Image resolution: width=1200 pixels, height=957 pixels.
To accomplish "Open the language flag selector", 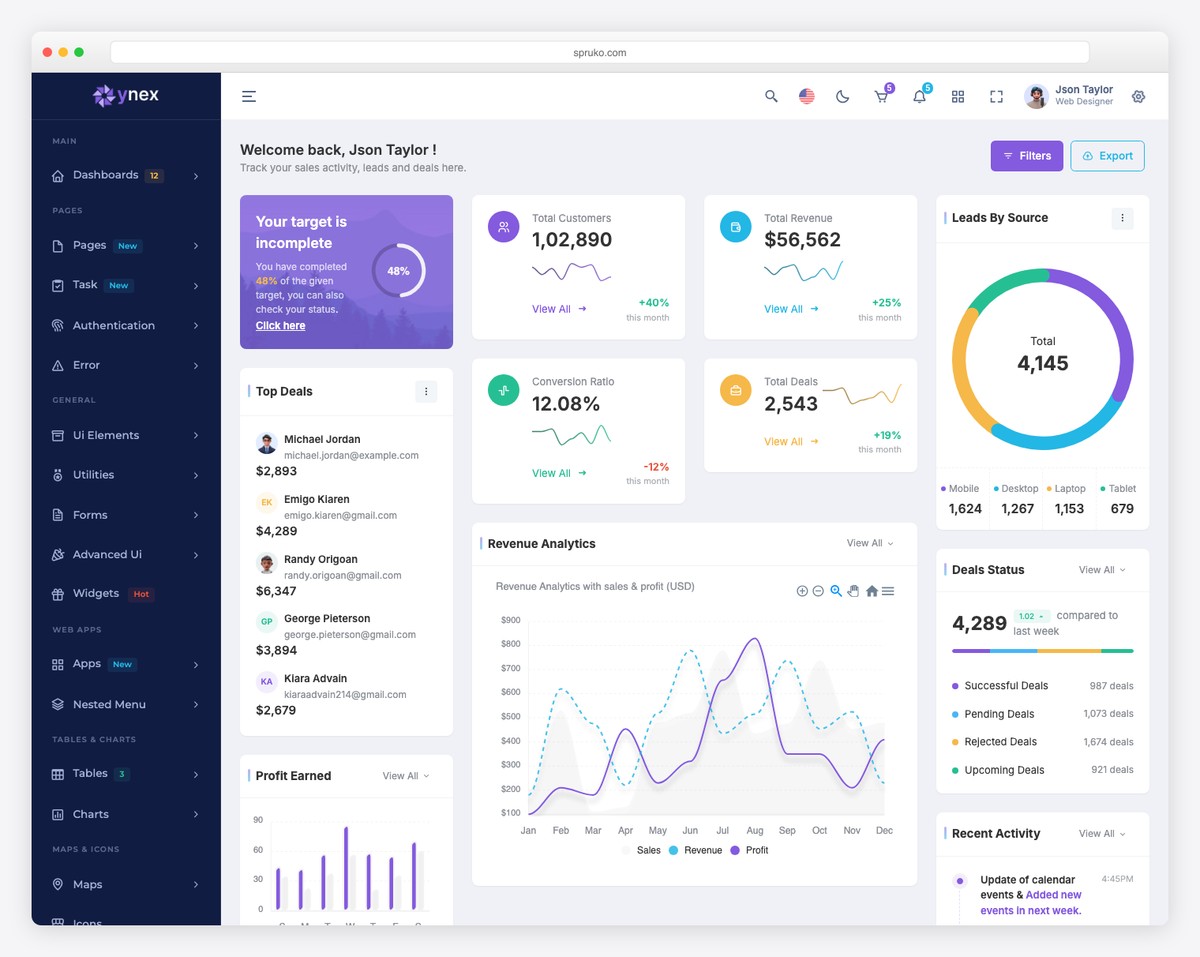I will (x=806, y=96).
